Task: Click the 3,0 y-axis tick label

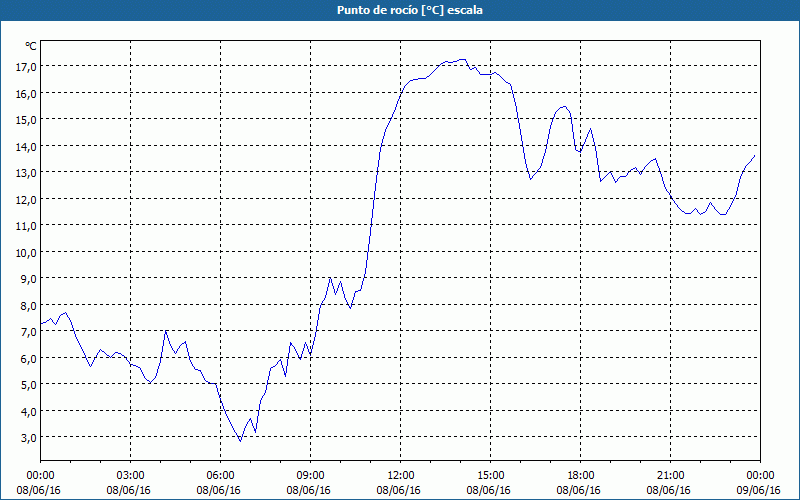Action: 28,438
